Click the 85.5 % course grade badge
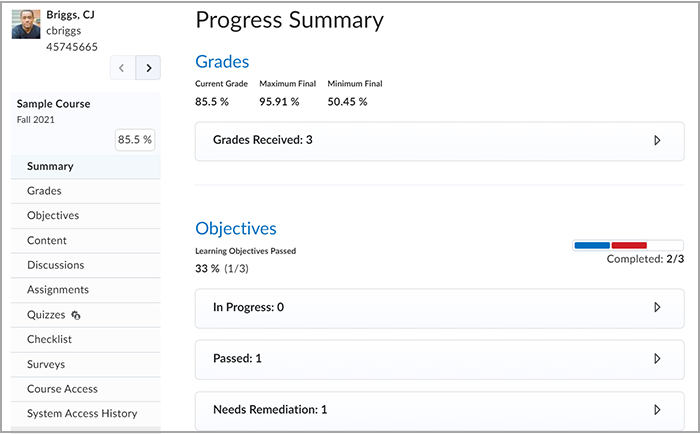 click(135, 140)
